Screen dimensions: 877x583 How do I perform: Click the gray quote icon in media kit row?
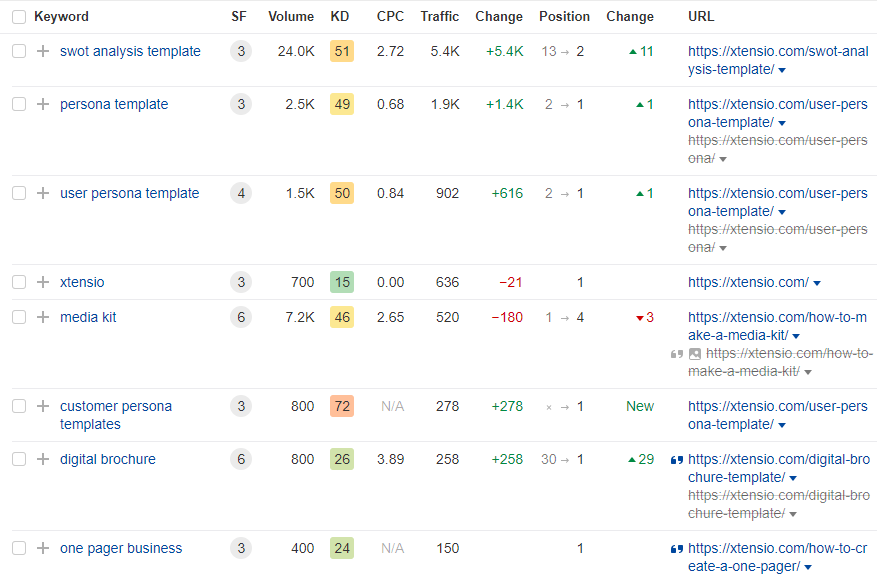677,354
